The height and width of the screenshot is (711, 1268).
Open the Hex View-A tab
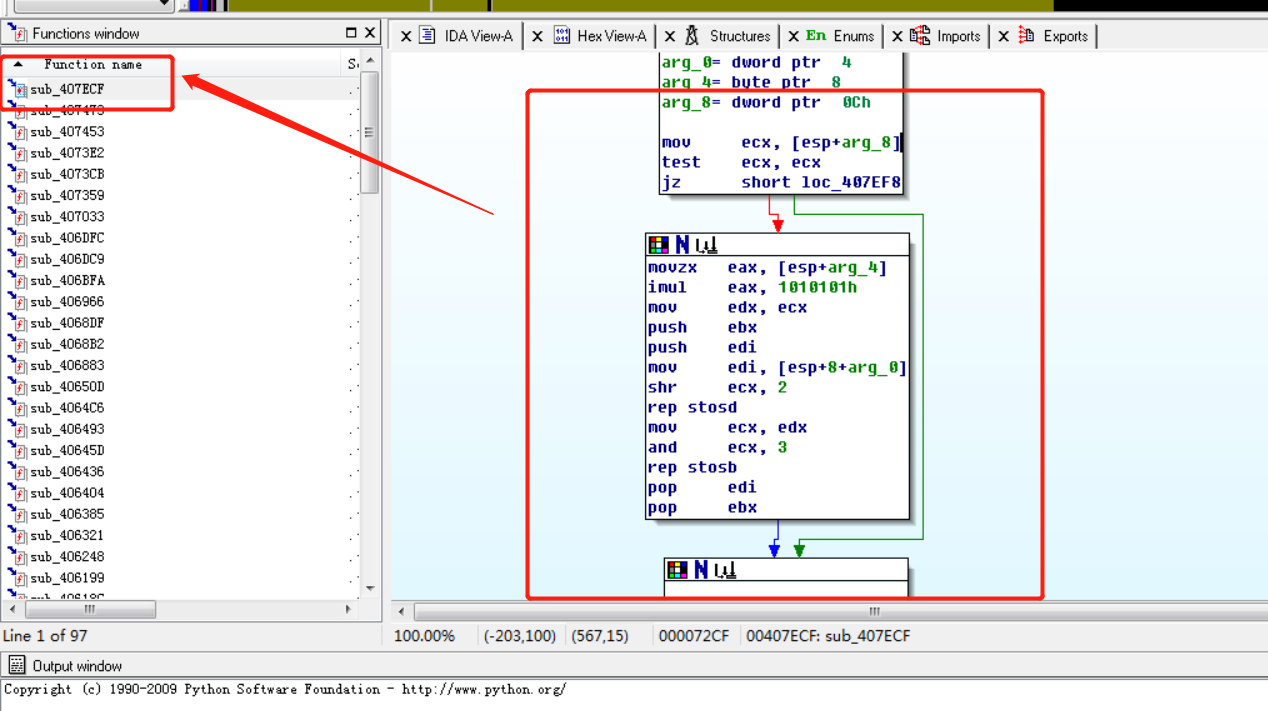[611, 36]
